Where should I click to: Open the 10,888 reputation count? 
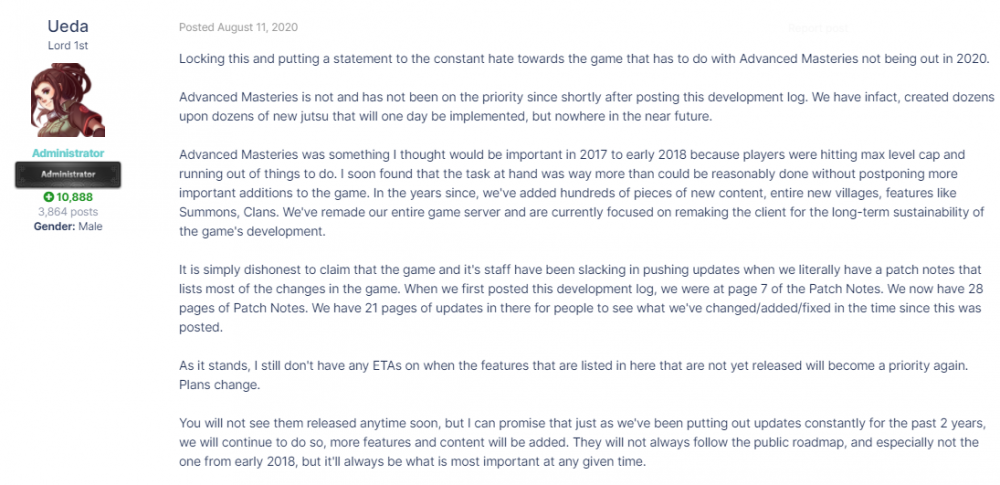pos(74,198)
